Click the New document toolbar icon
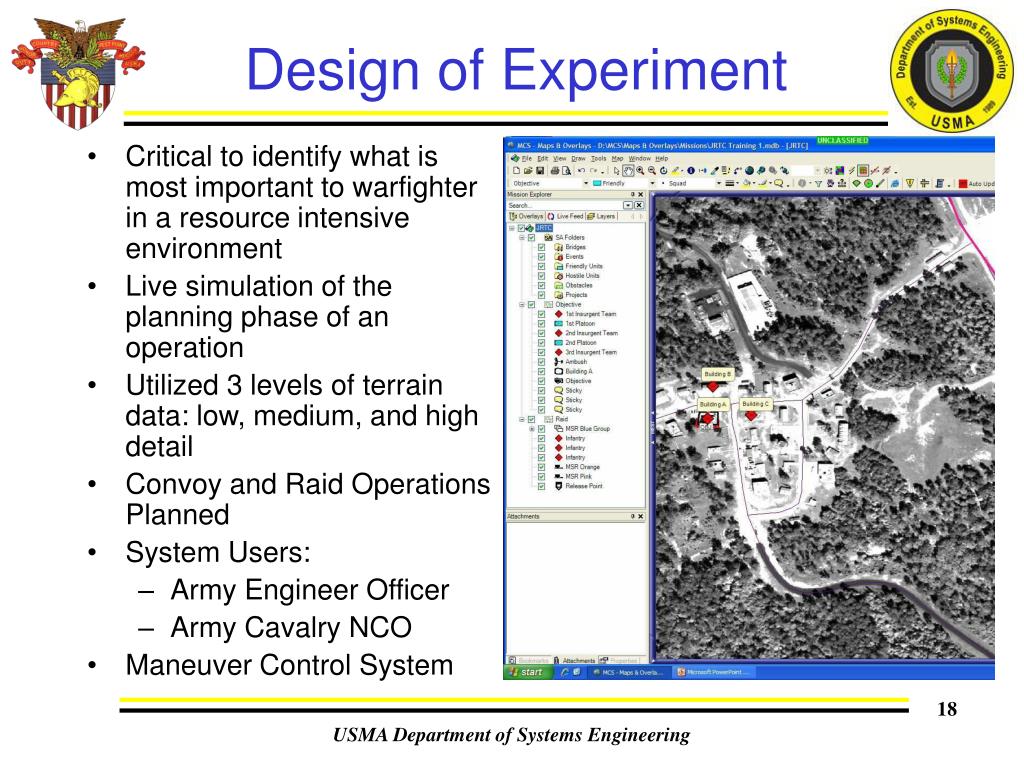Image resolution: width=1024 pixels, height=768 pixels. point(516,170)
